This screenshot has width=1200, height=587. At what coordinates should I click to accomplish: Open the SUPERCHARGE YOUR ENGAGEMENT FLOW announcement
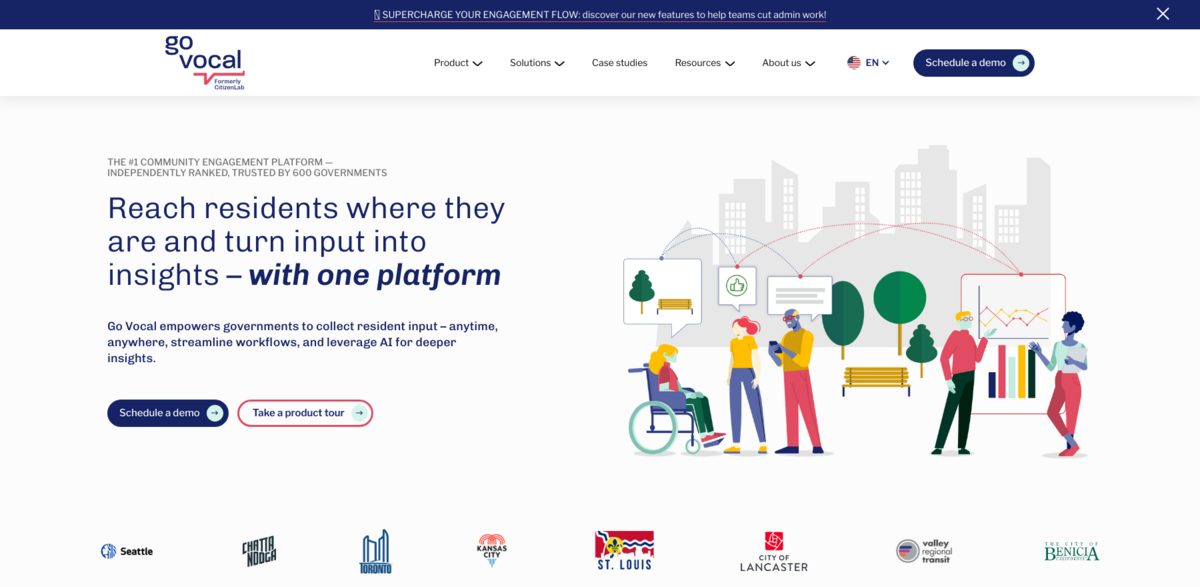600,14
